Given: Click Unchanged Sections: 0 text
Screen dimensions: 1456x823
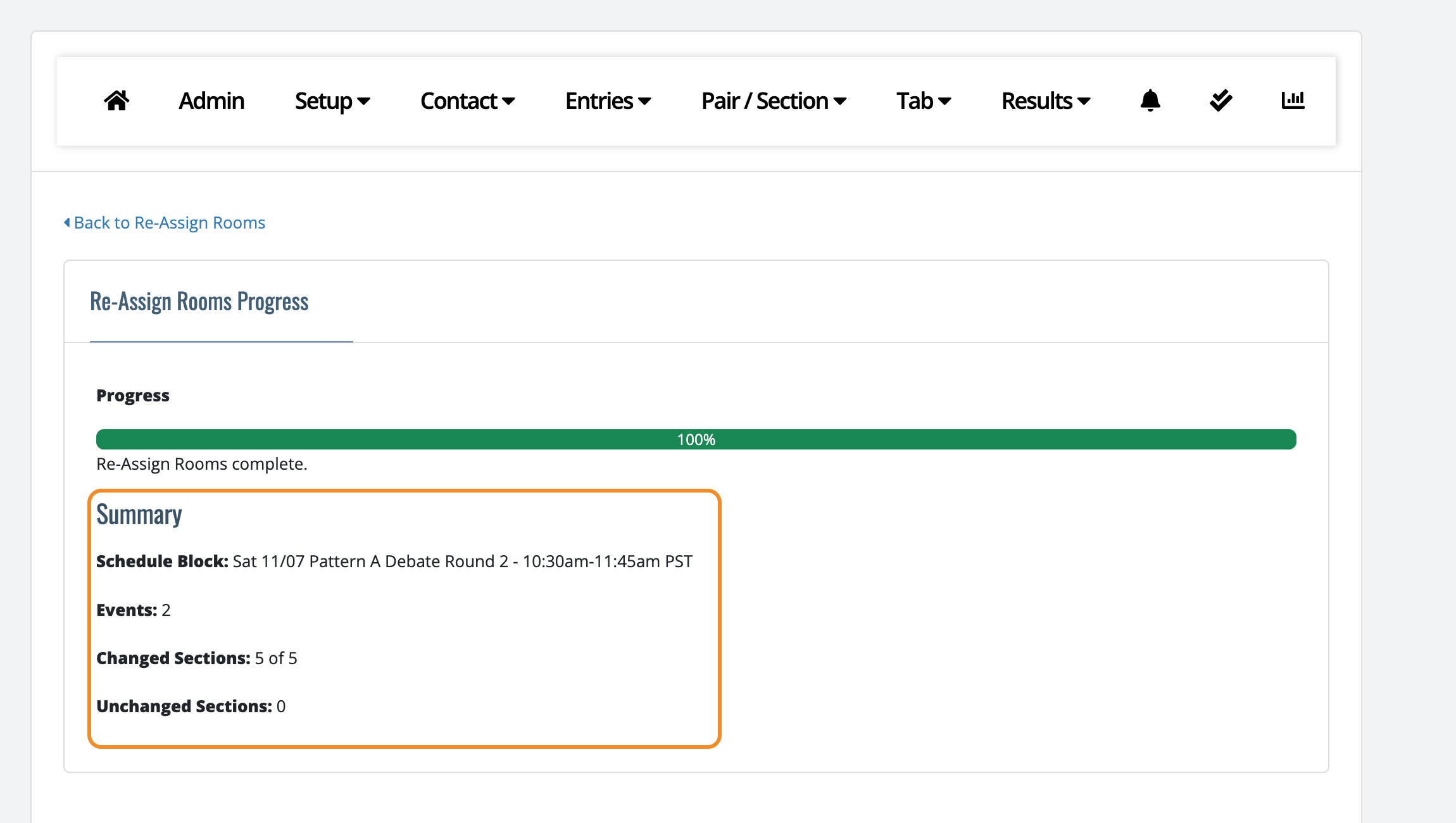Looking at the screenshot, I should [x=191, y=707].
